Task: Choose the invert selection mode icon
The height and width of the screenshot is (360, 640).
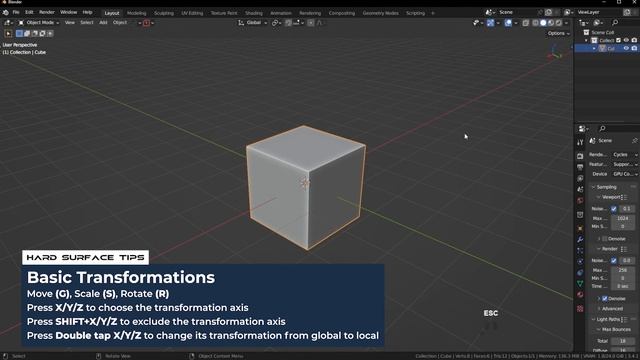Action: pyautogui.click(x=42, y=33)
